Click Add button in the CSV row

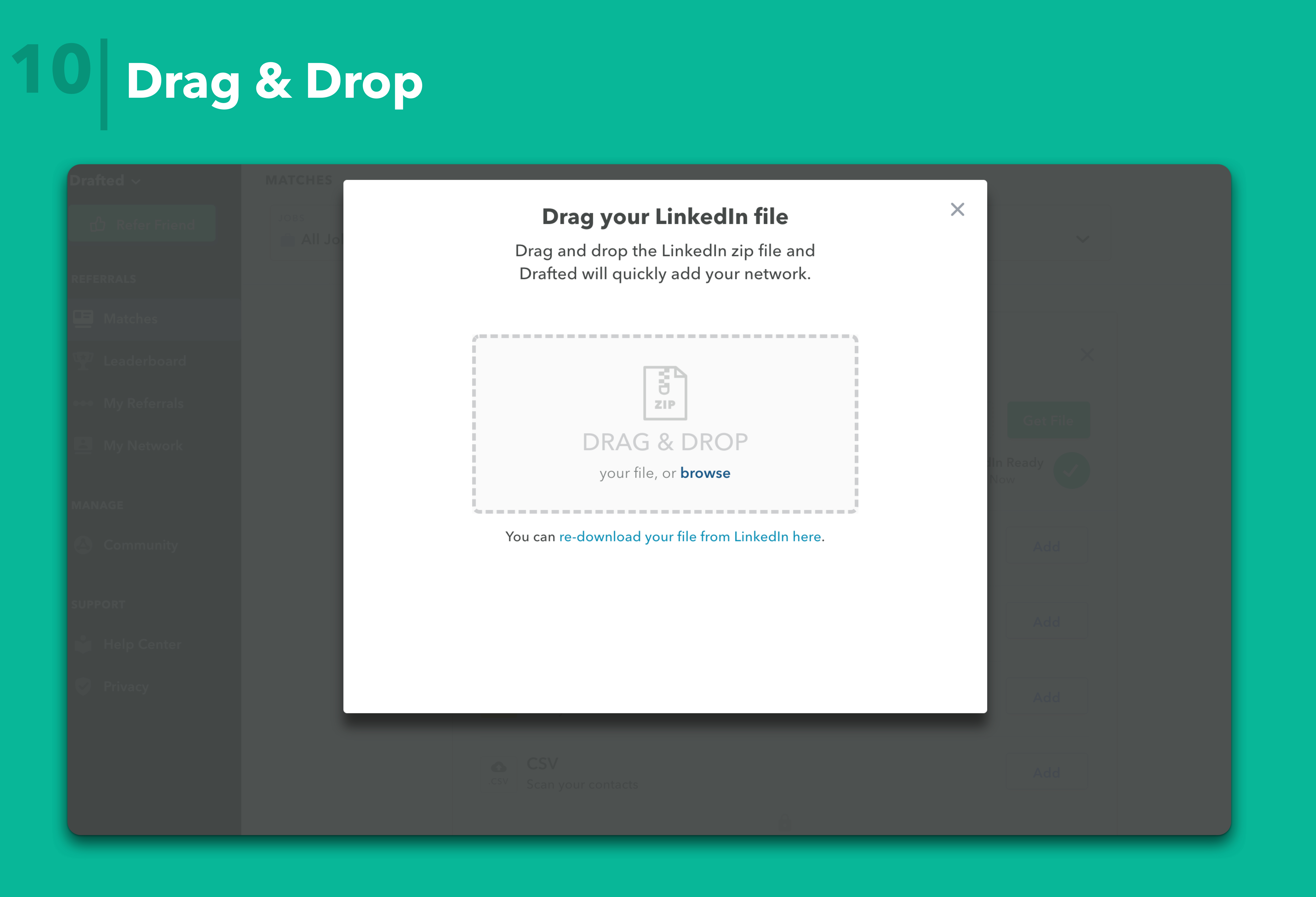tap(1046, 772)
